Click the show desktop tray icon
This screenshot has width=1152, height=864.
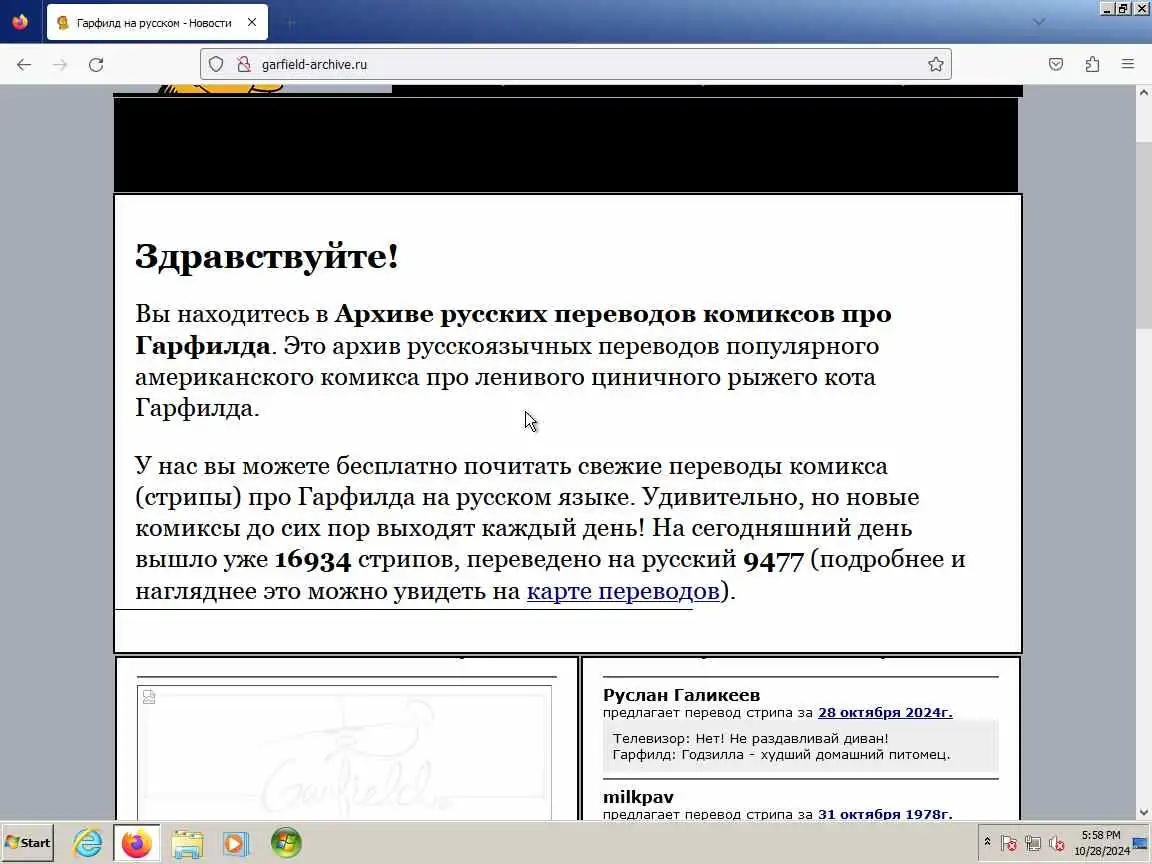[x=1142, y=843]
